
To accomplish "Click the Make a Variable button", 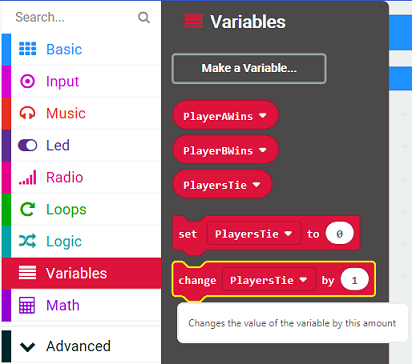I will click(249, 68).
